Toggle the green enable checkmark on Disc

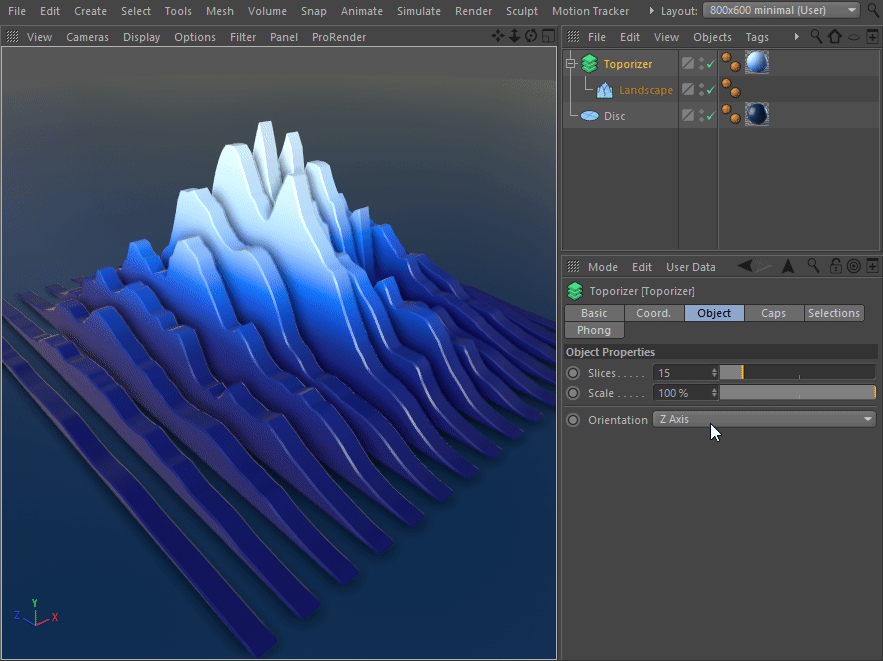pos(709,114)
